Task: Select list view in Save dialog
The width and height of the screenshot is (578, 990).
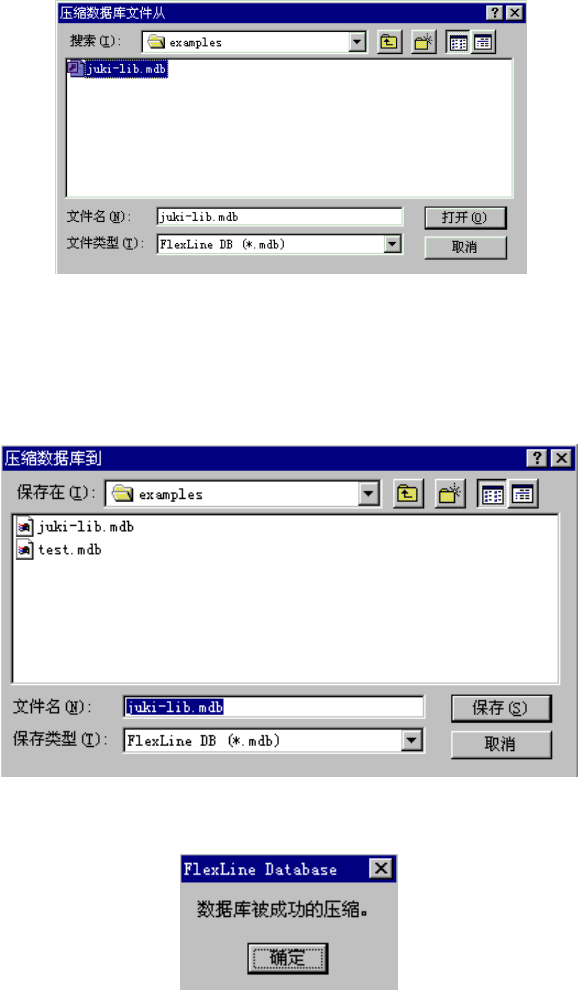Action: [493, 494]
